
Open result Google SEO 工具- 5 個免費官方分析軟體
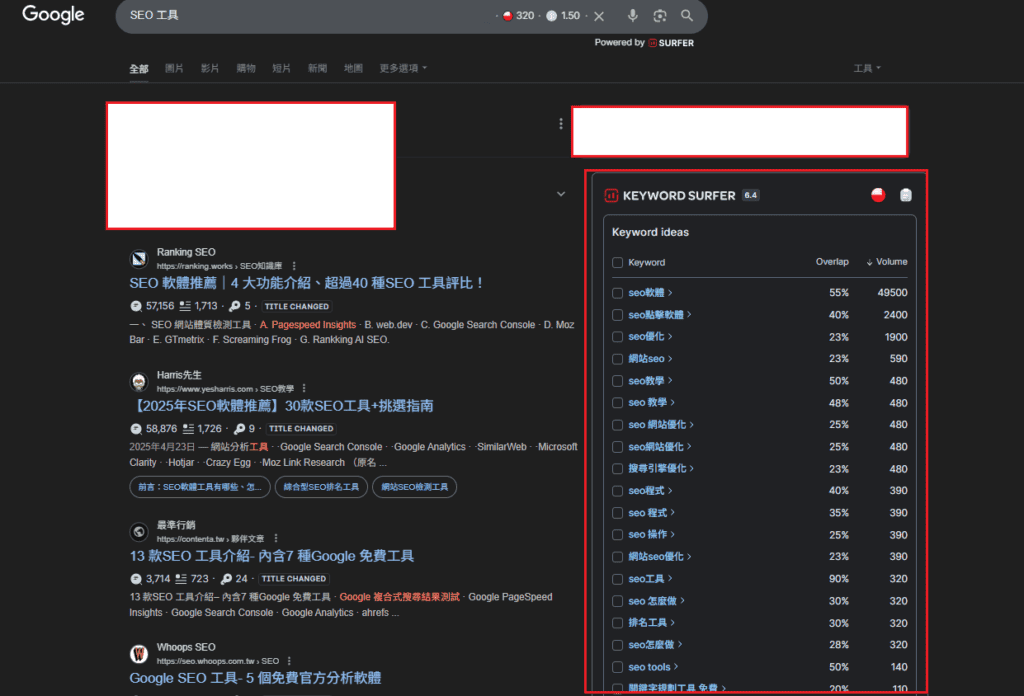[255, 678]
